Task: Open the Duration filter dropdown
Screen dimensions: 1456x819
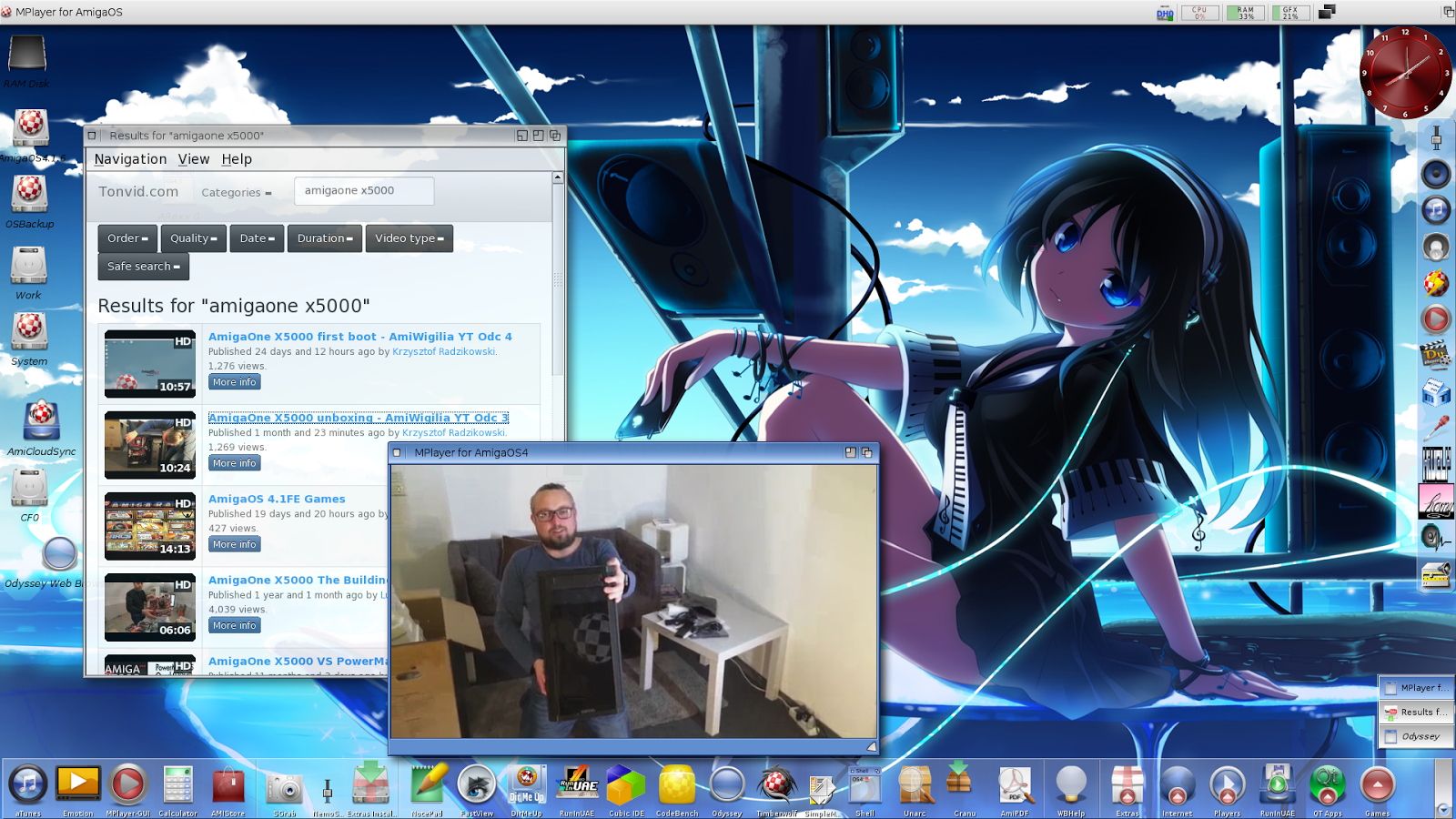Action: 325,238
